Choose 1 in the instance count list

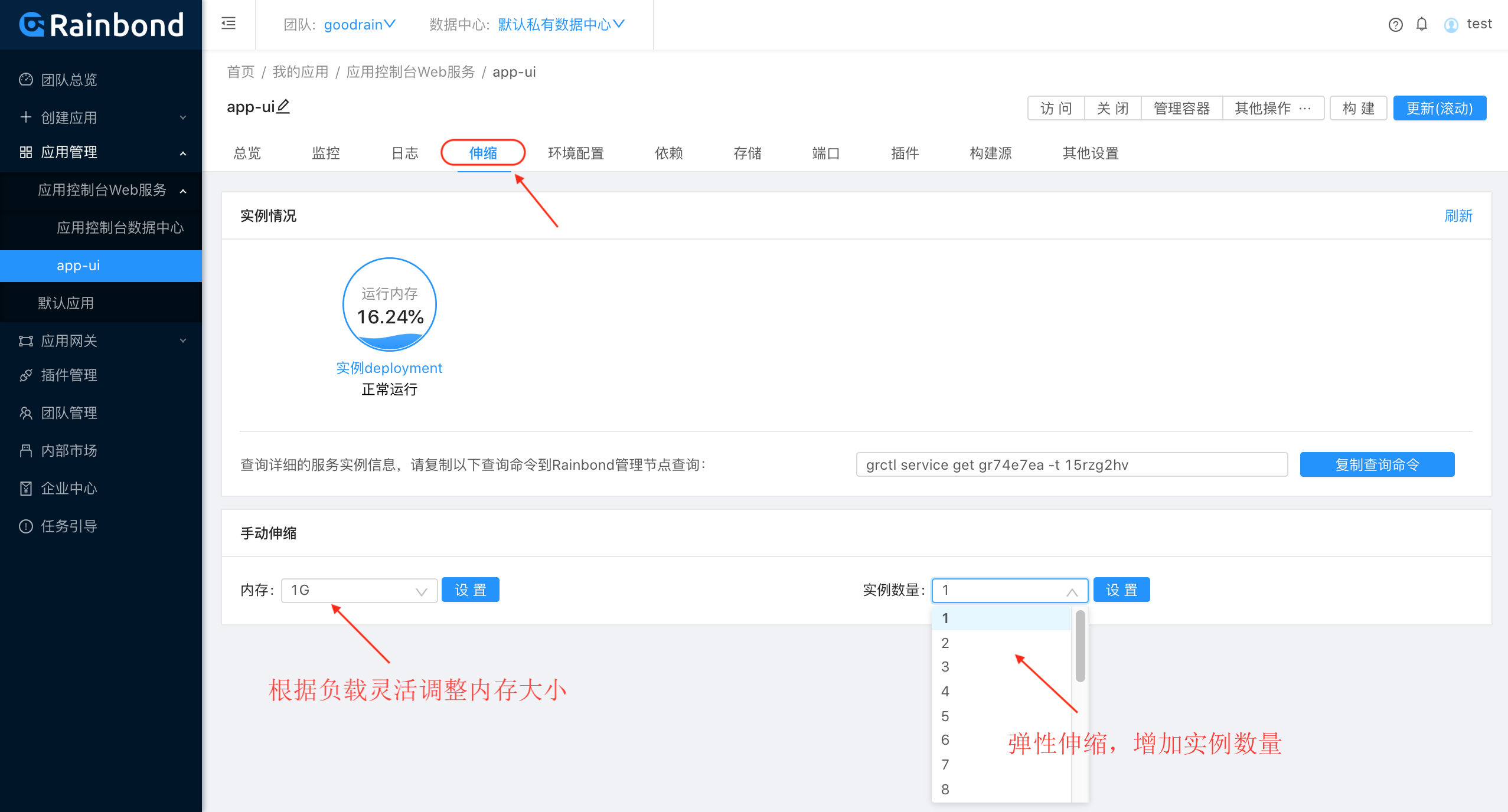[x=1001, y=618]
